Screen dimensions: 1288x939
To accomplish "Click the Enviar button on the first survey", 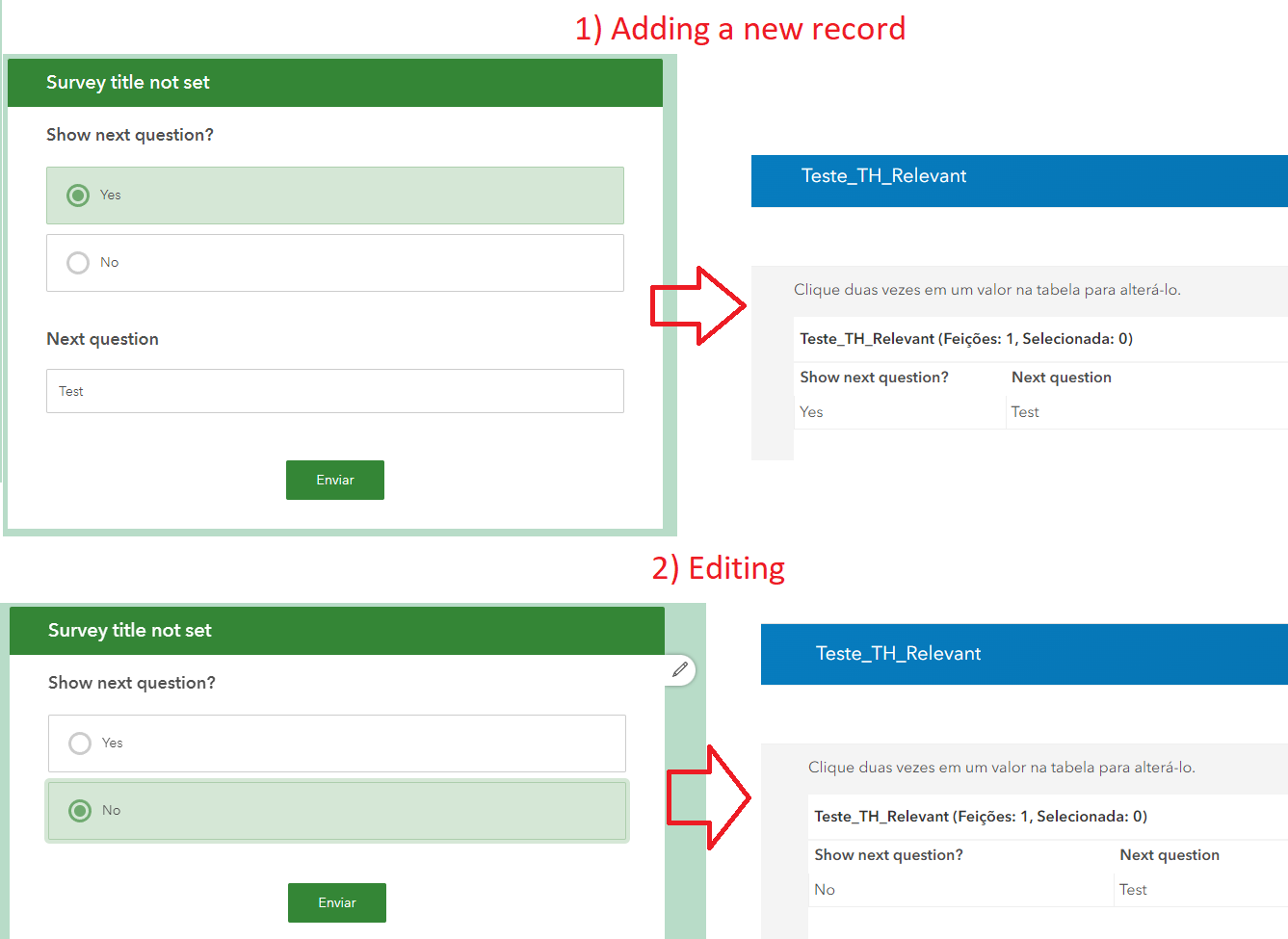I will pos(334,480).
